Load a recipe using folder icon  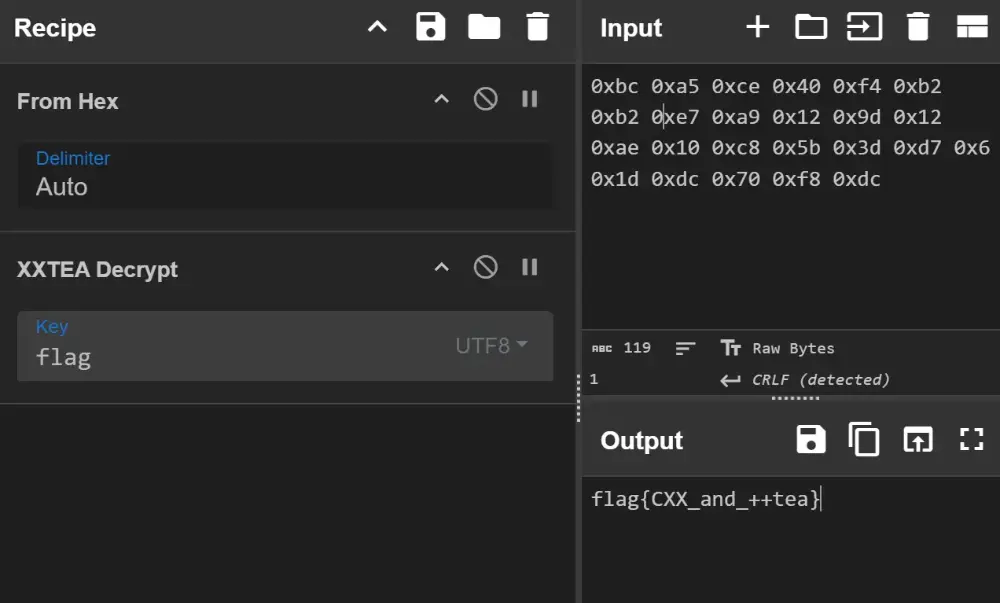tap(484, 27)
